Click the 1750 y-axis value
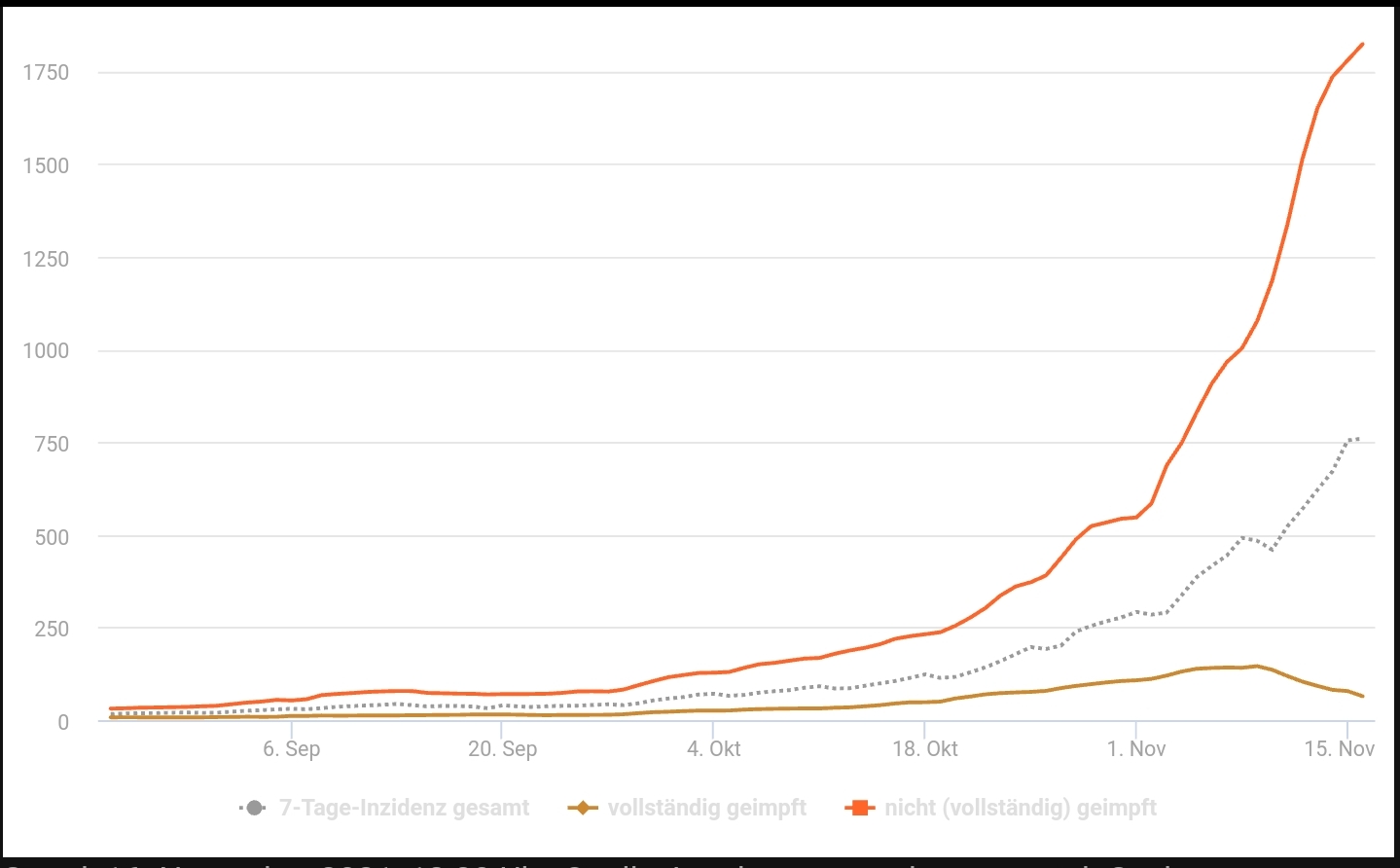 click(x=47, y=73)
